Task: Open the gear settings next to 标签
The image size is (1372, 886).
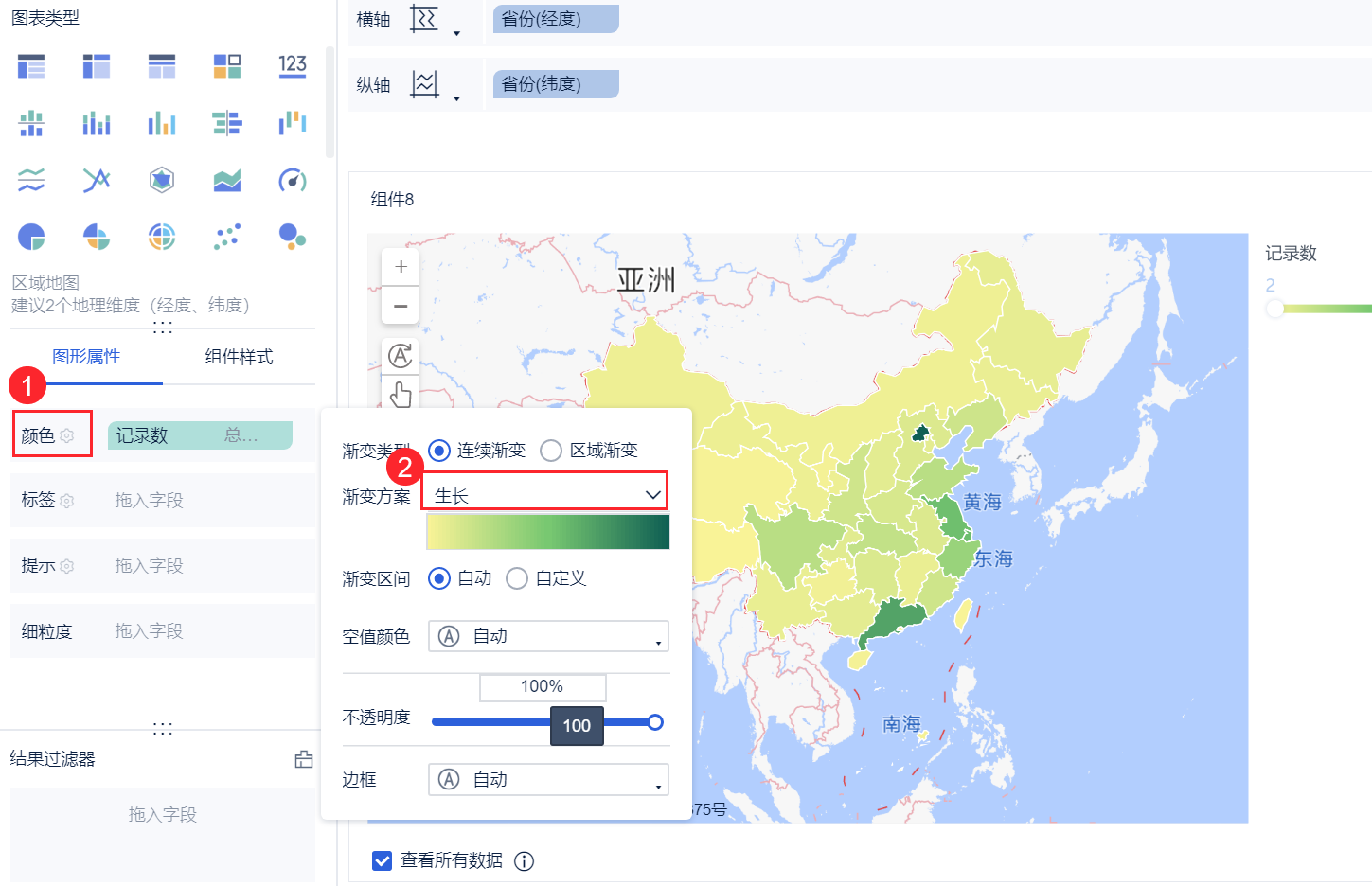Action: click(67, 500)
